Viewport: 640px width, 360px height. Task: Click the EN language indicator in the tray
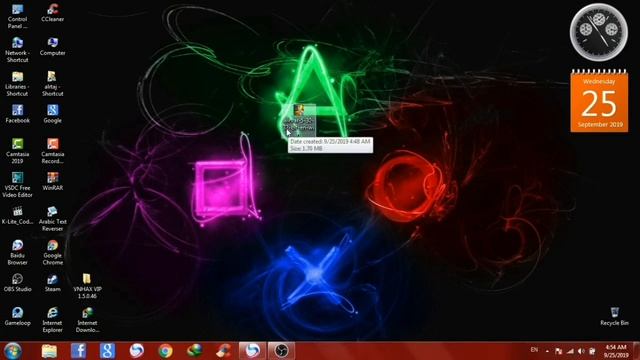tap(534, 350)
